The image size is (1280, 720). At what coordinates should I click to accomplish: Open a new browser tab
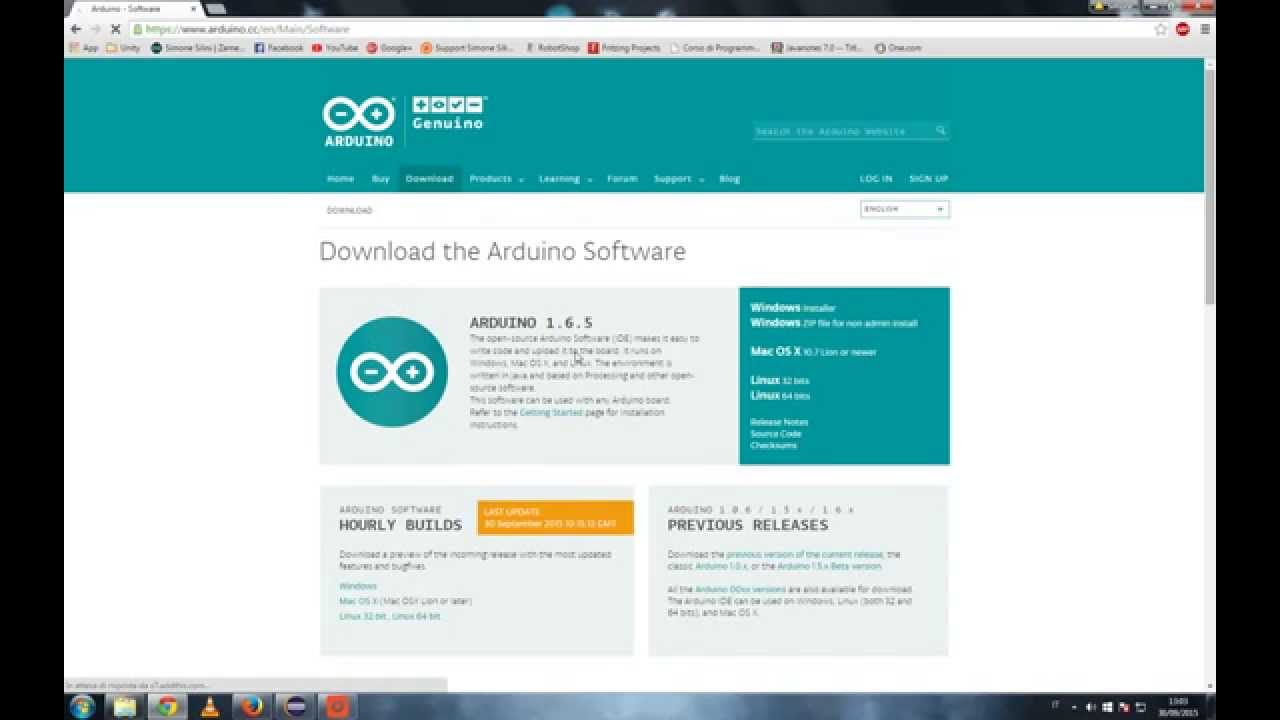coord(216,9)
